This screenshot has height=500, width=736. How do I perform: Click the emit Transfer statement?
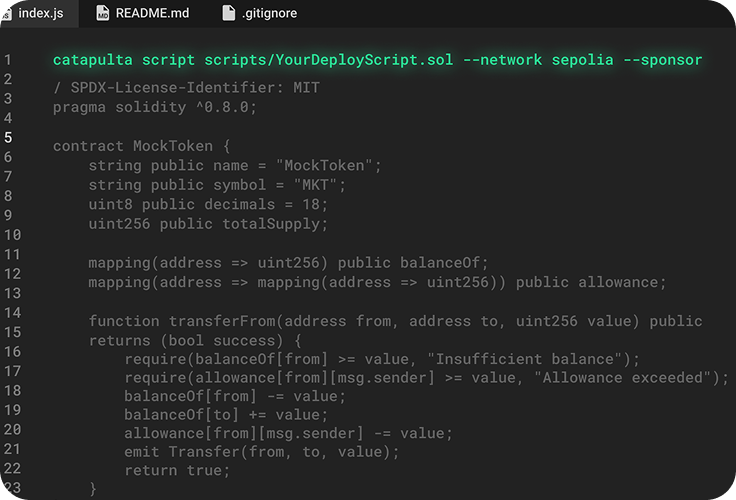[x=261, y=452]
